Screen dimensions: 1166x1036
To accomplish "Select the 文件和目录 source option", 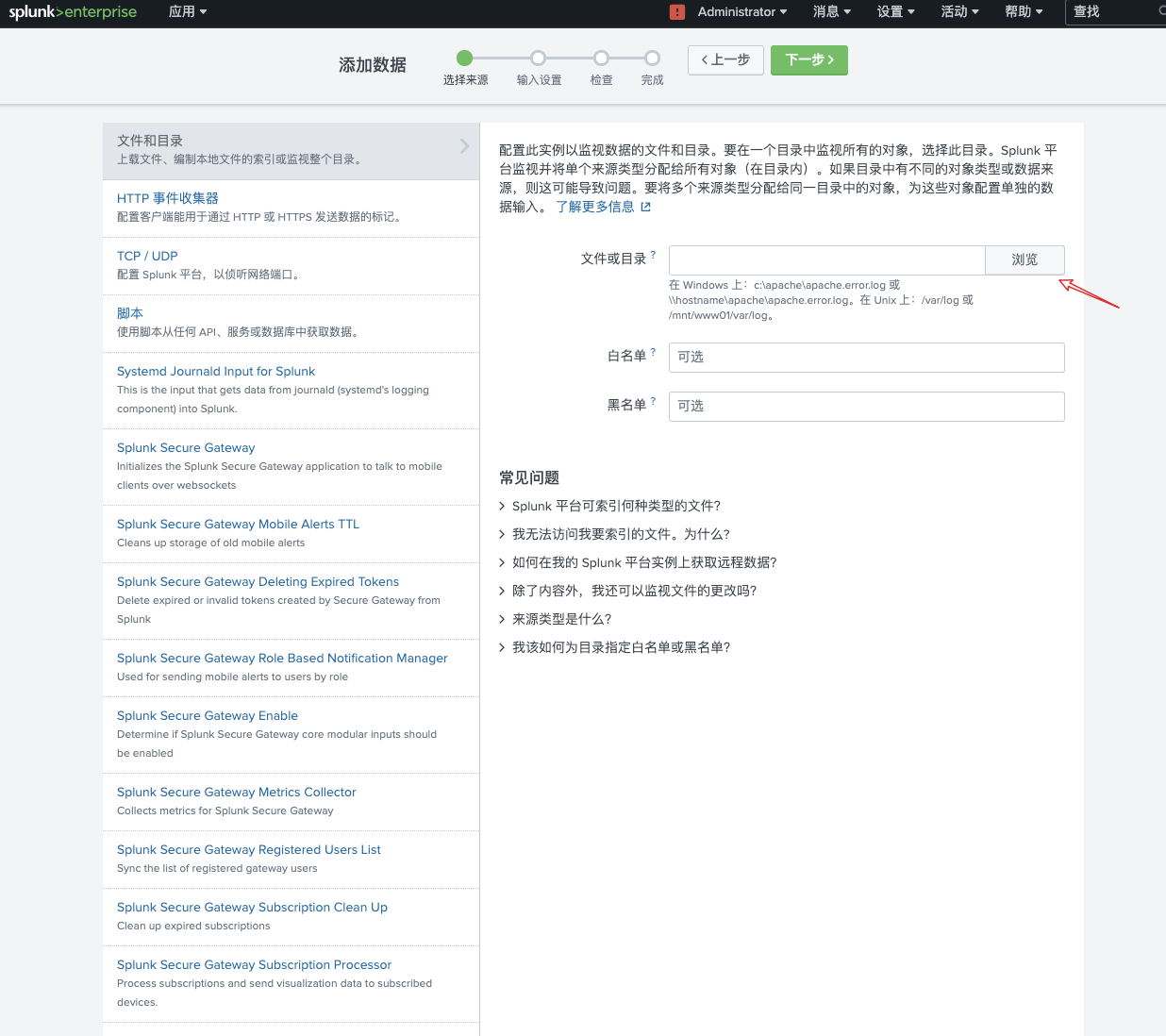I will coord(291,151).
